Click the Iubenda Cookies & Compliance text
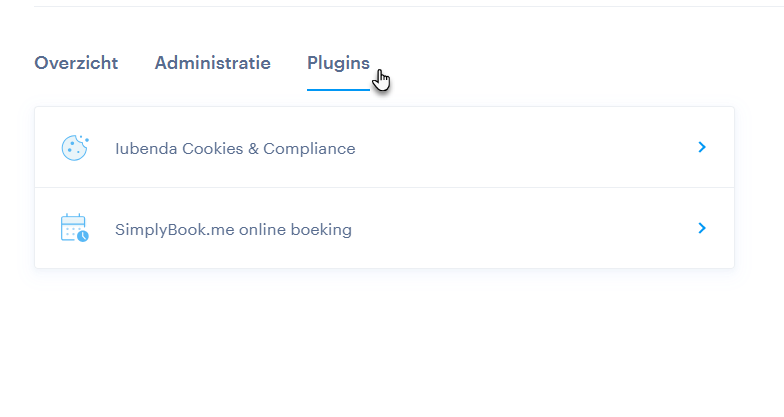 pos(235,148)
